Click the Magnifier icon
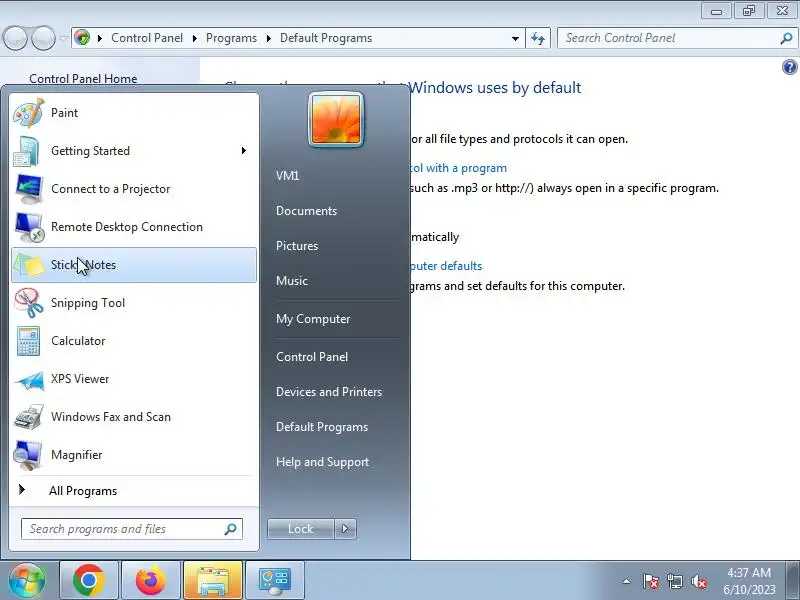Image resolution: width=800 pixels, height=600 pixels. [28, 455]
